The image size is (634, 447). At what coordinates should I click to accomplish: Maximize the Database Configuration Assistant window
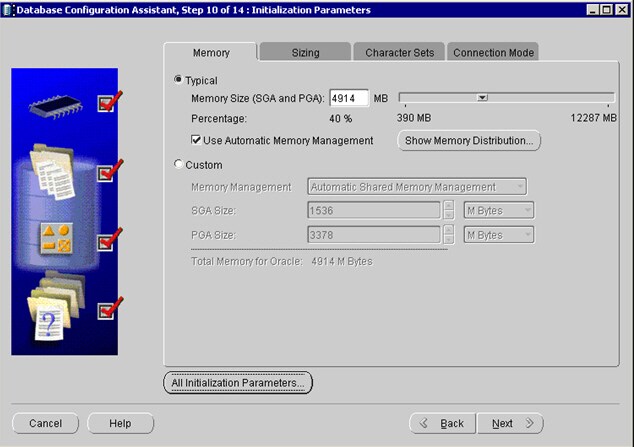(x=607, y=9)
